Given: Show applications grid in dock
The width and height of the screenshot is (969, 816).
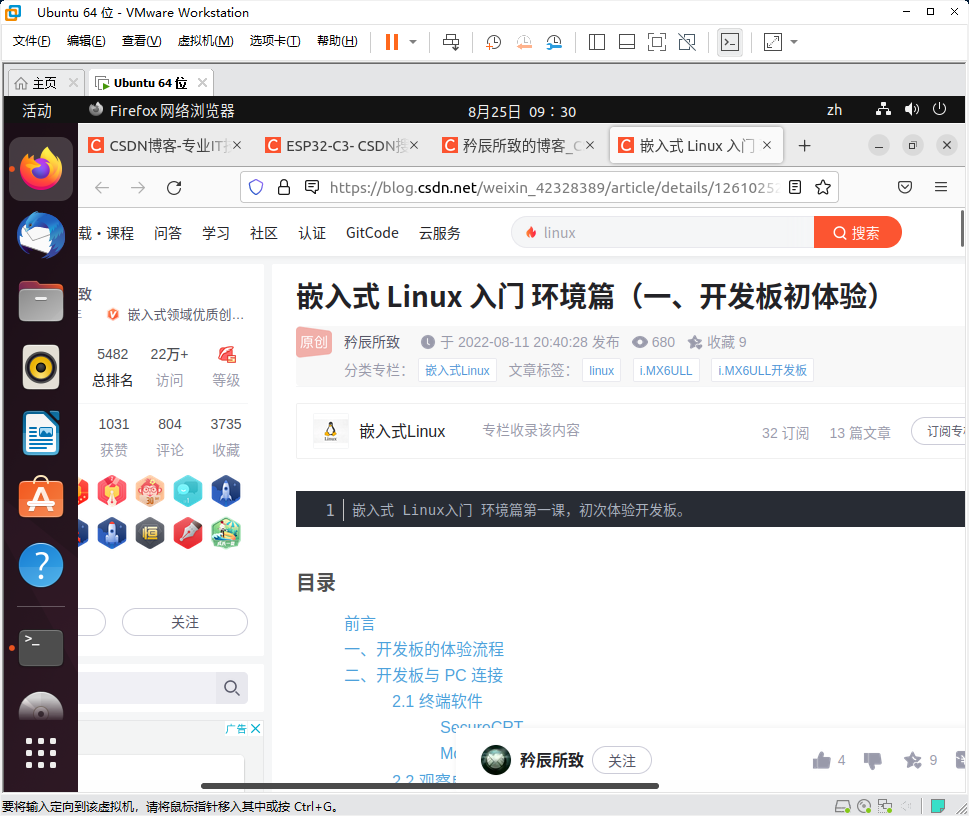Looking at the screenshot, I should 41,752.
